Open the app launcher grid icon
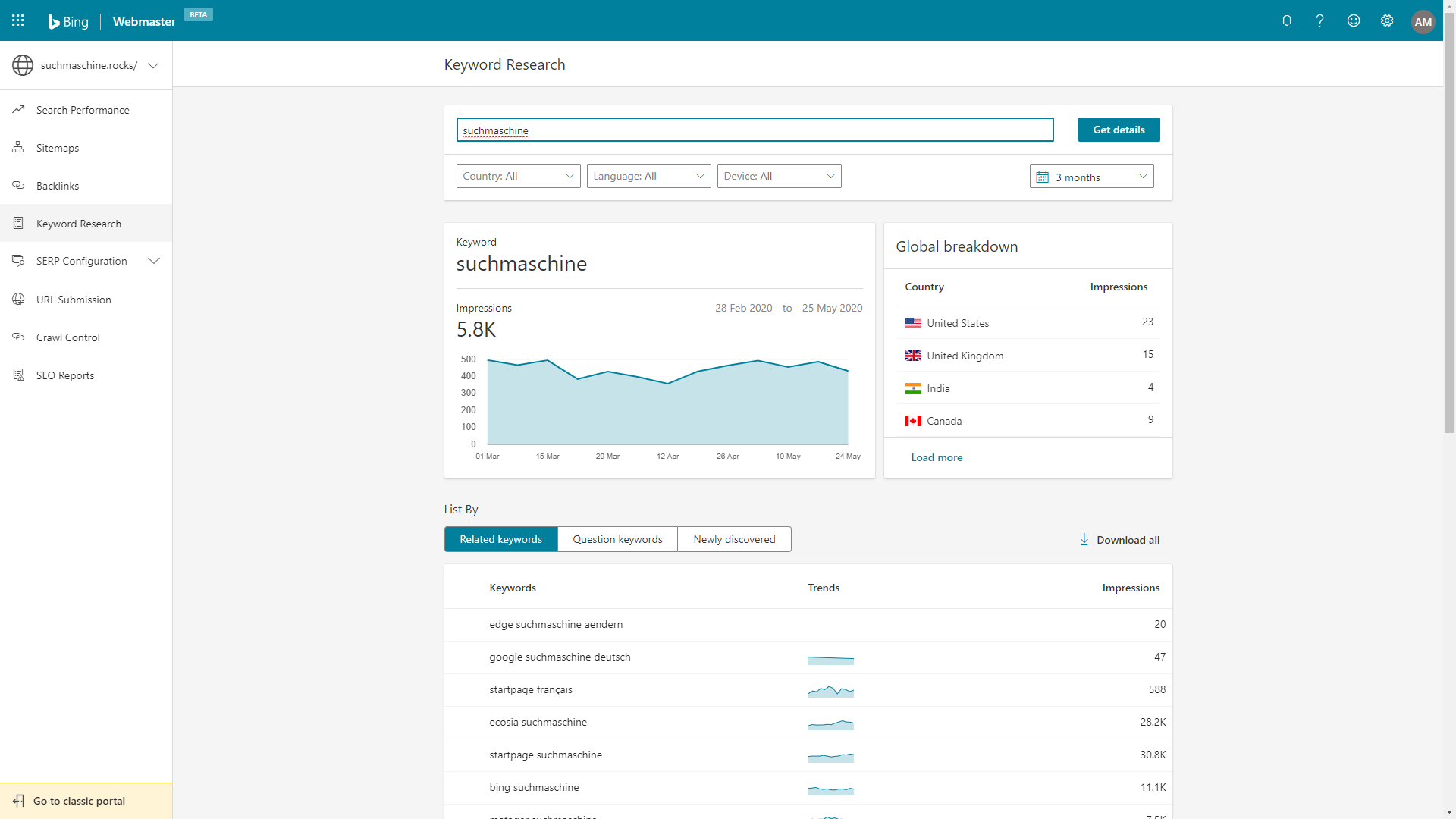 (x=18, y=20)
